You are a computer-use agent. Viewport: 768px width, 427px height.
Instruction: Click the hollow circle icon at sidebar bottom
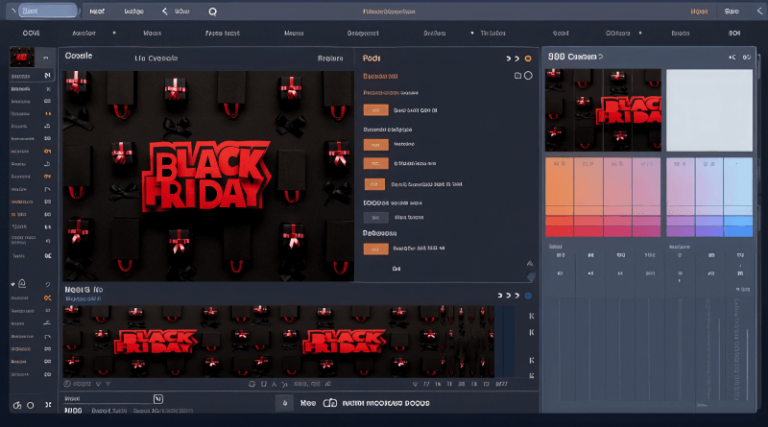pos(30,405)
